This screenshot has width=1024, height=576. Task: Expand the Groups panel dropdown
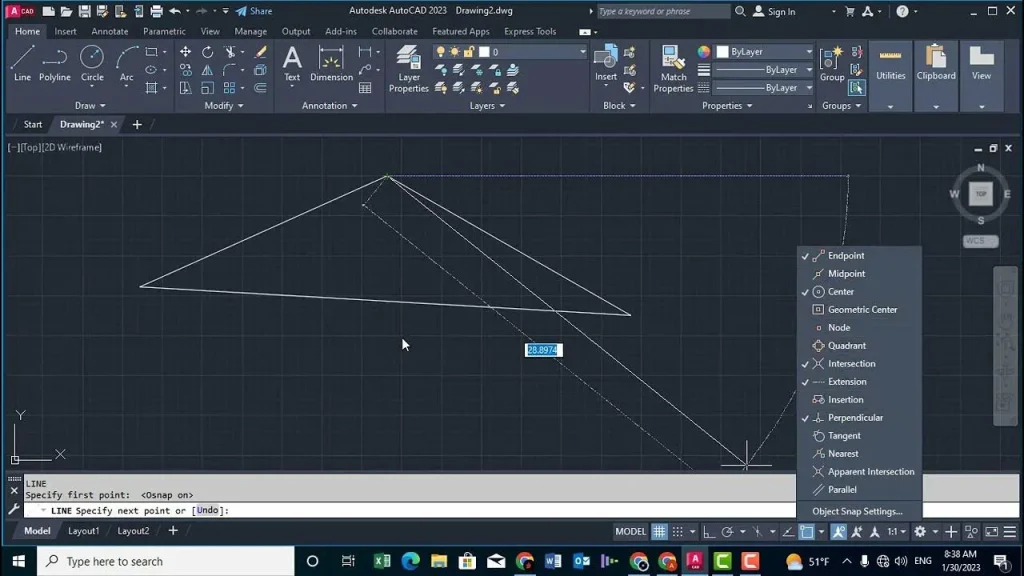pyautogui.click(x=841, y=106)
